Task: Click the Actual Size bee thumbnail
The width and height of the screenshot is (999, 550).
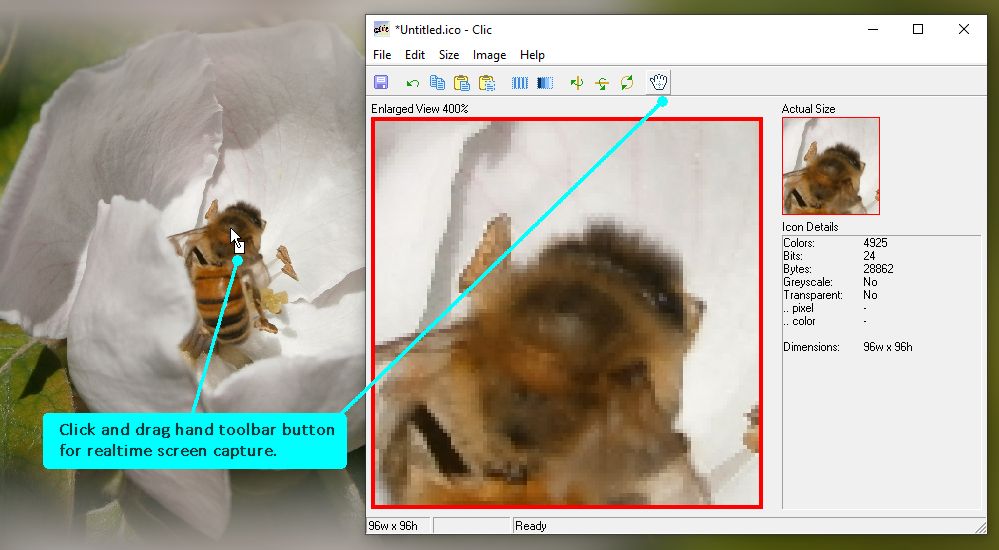Action: point(831,166)
